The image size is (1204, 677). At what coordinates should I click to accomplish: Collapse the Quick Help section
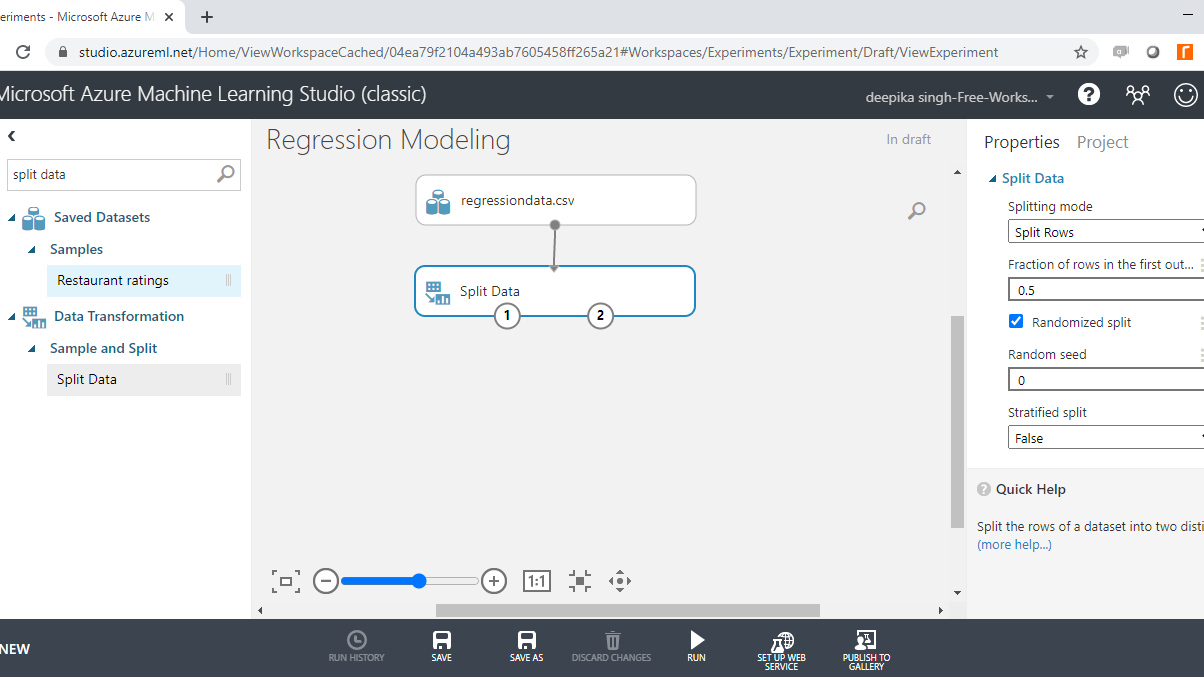coord(984,489)
